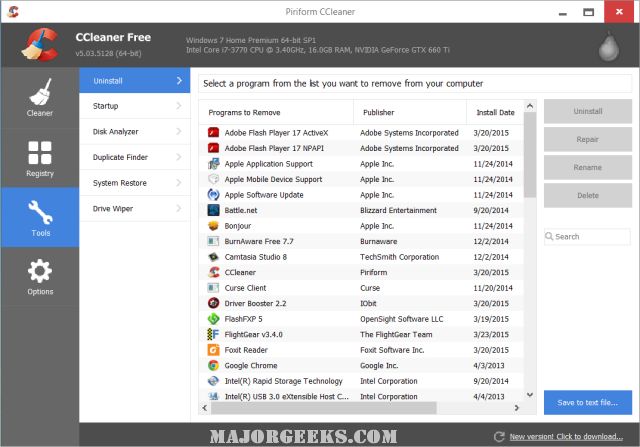The image size is (640, 447).
Task: Click the refresh icon beside New version link
Action: pyautogui.click(x=499, y=437)
